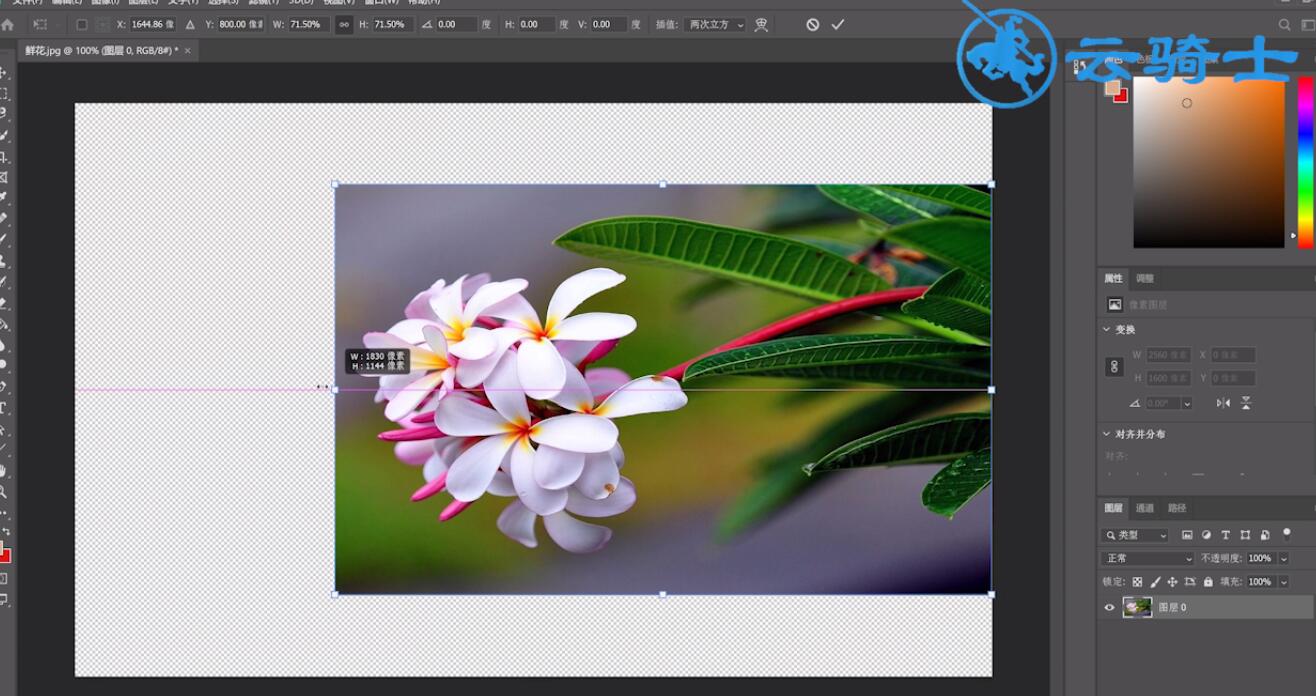Go to the Photoshop Home screen icon
This screenshot has height=696, width=1316.
click(x=8, y=24)
